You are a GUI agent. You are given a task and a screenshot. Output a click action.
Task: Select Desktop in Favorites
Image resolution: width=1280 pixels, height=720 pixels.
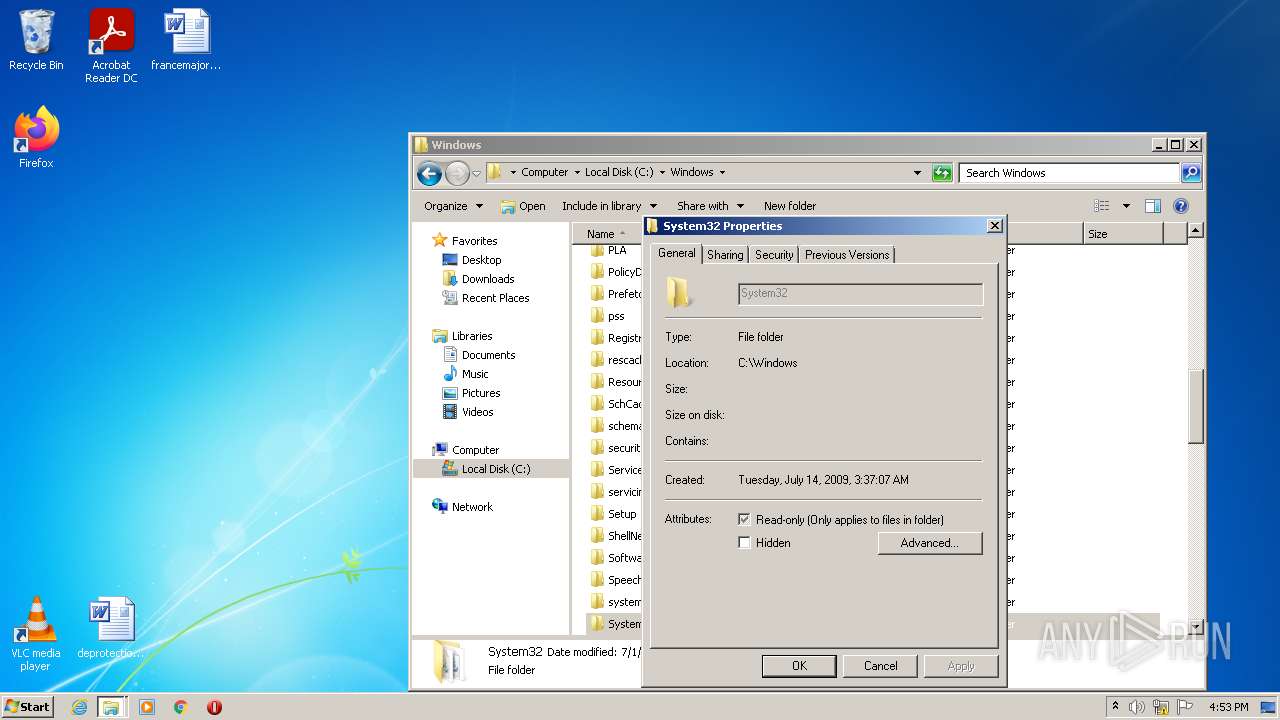pyautogui.click(x=481, y=260)
